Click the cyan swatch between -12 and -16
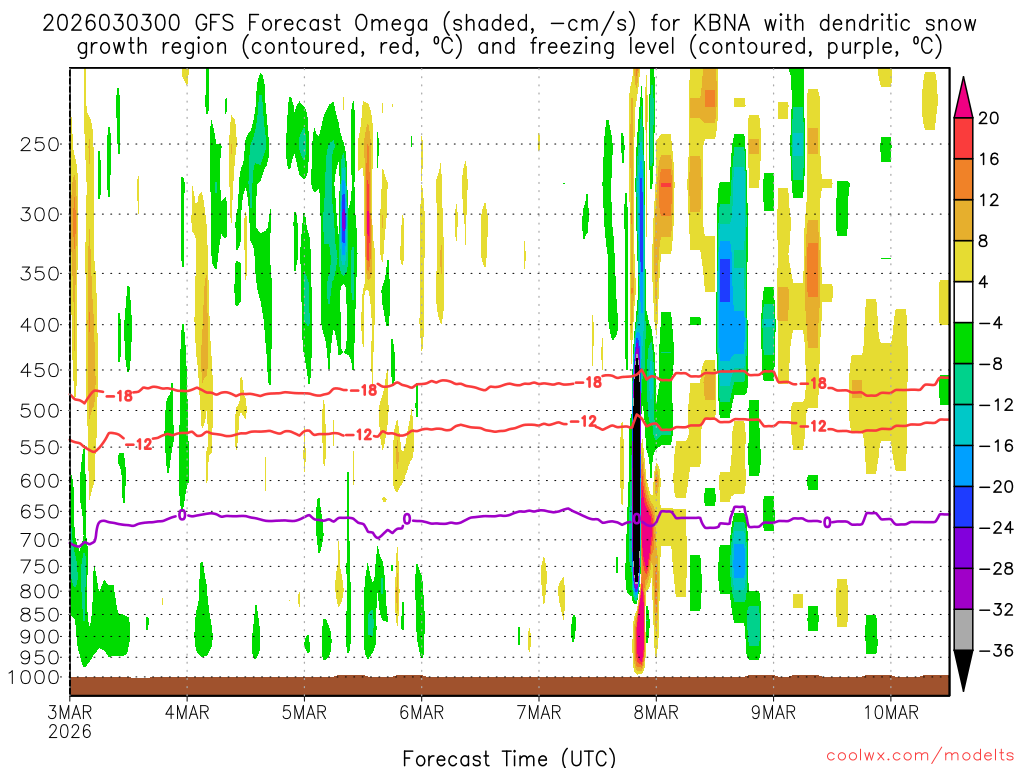This screenshot has height=768, width=1024. [x=963, y=425]
